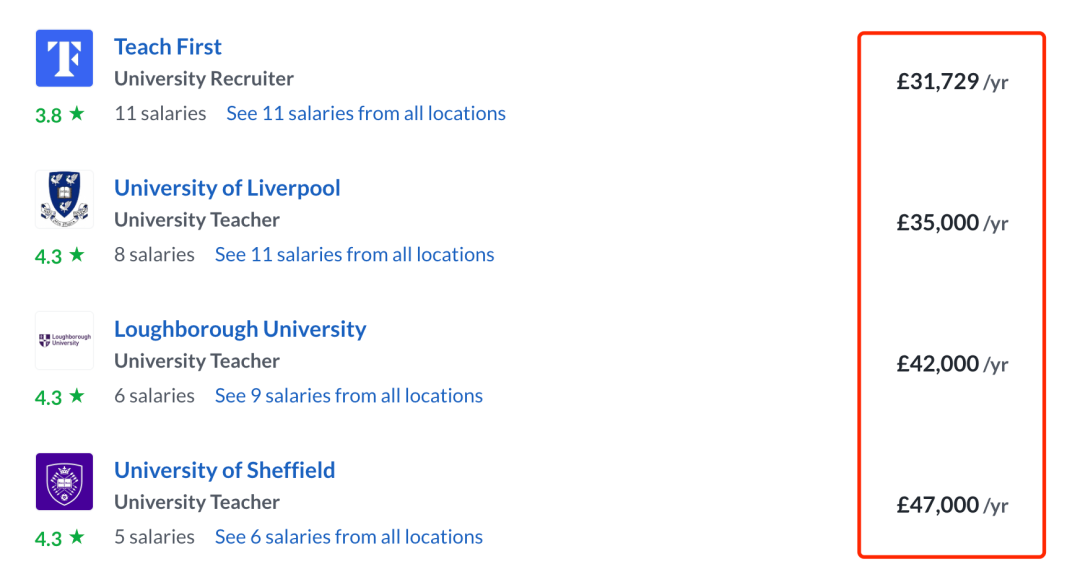Open the University of Liverpool link

click(x=227, y=188)
